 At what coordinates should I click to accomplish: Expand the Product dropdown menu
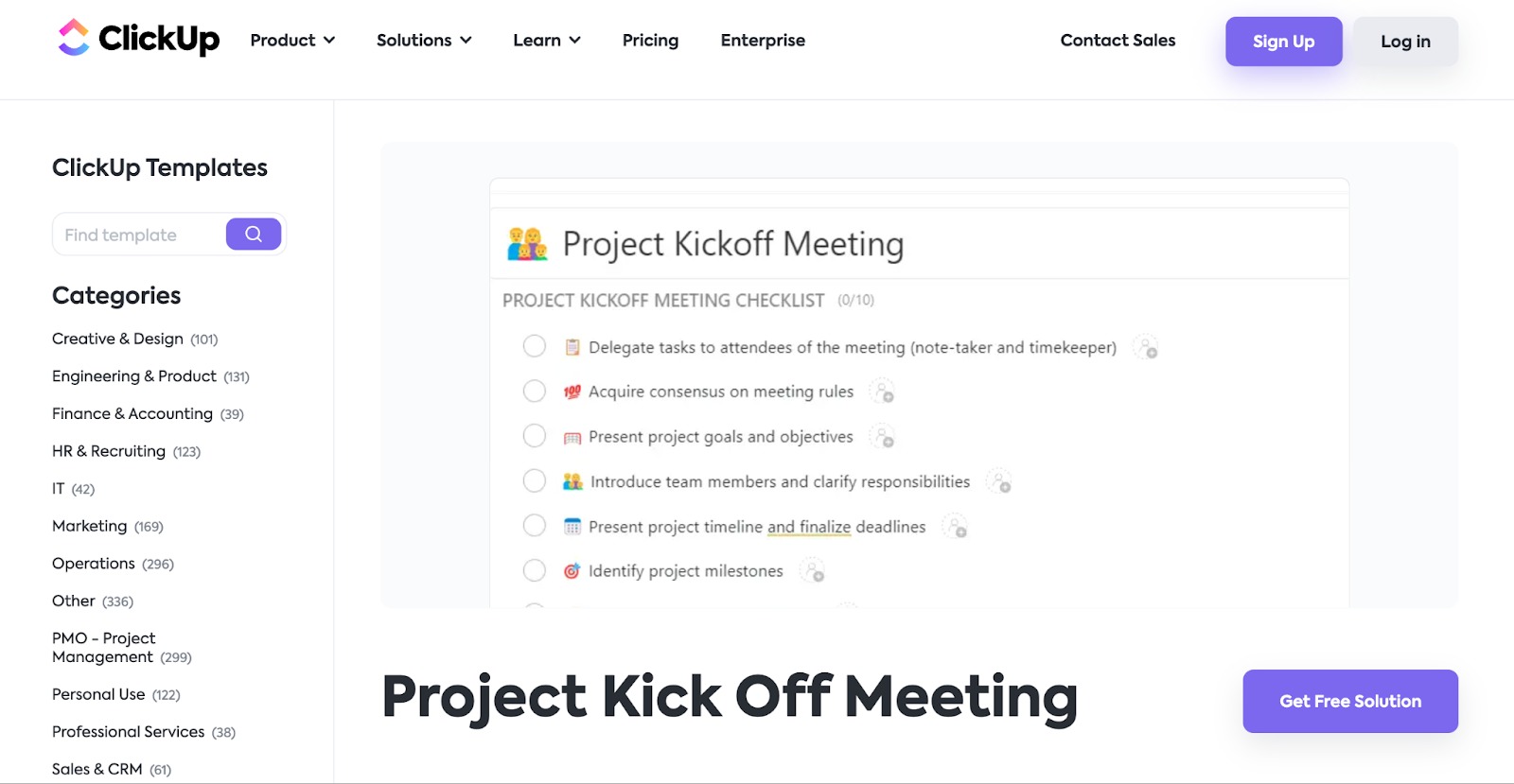[291, 40]
